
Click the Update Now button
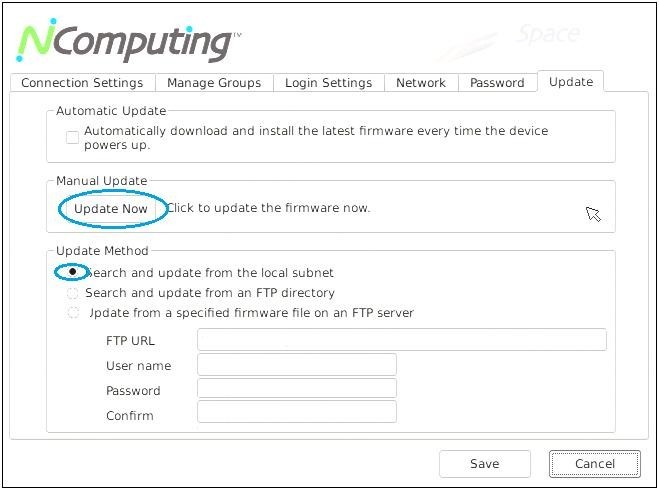[111, 209]
